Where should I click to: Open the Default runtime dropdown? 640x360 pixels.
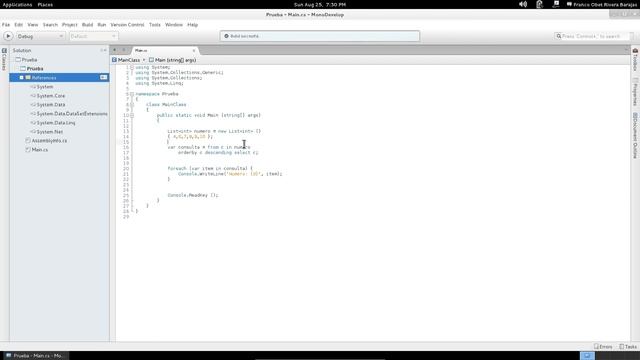point(93,36)
